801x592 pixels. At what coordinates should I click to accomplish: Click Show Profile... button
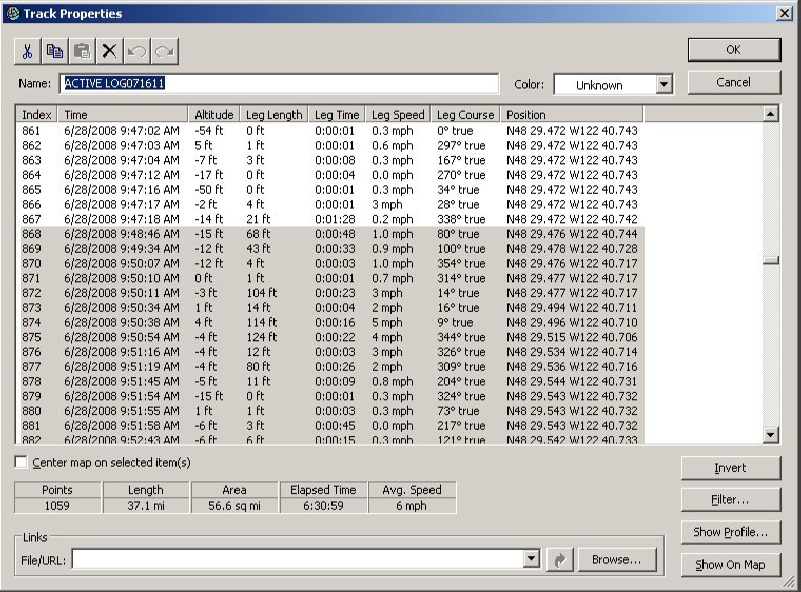pos(731,532)
